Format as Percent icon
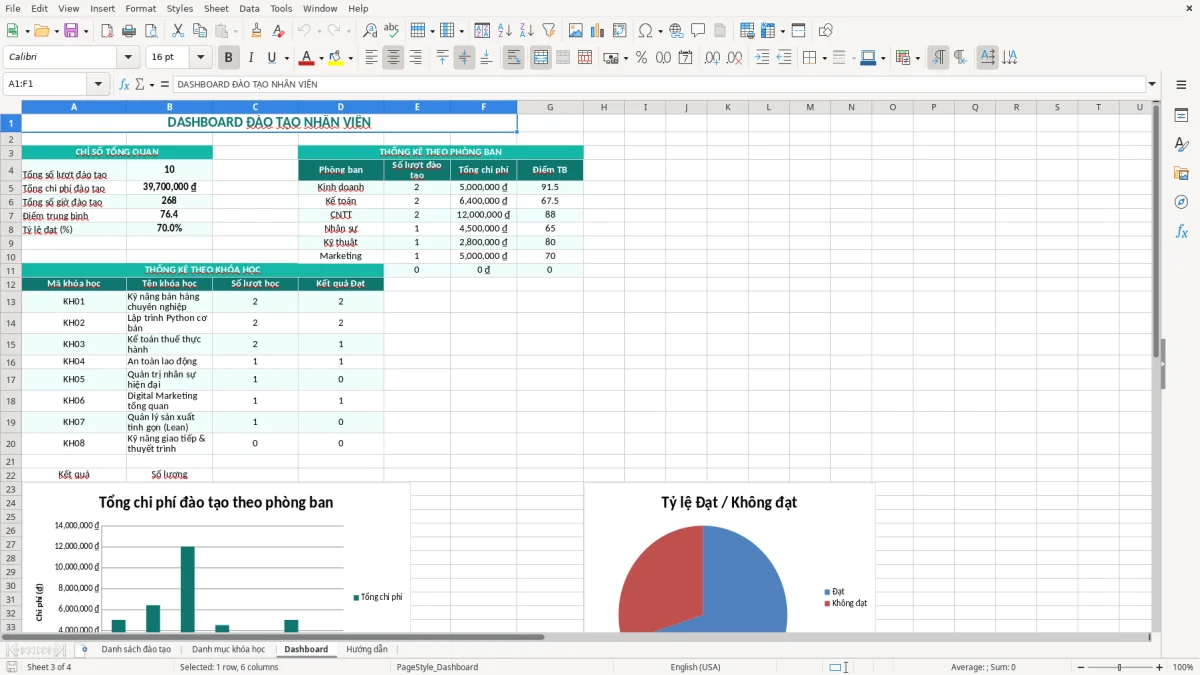The width and height of the screenshot is (1200, 675). pyautogui.click(x=641, y=58)
